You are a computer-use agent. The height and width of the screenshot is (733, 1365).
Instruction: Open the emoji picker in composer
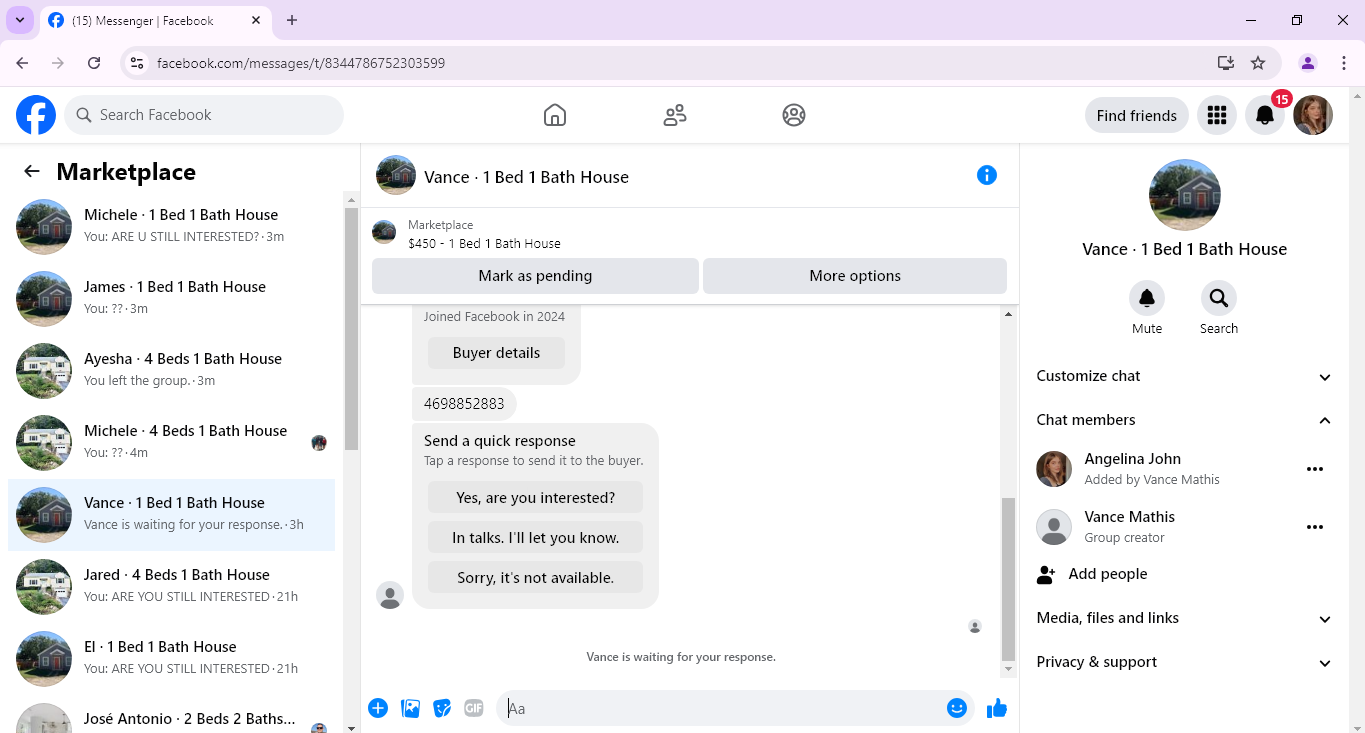pos(957,708)
